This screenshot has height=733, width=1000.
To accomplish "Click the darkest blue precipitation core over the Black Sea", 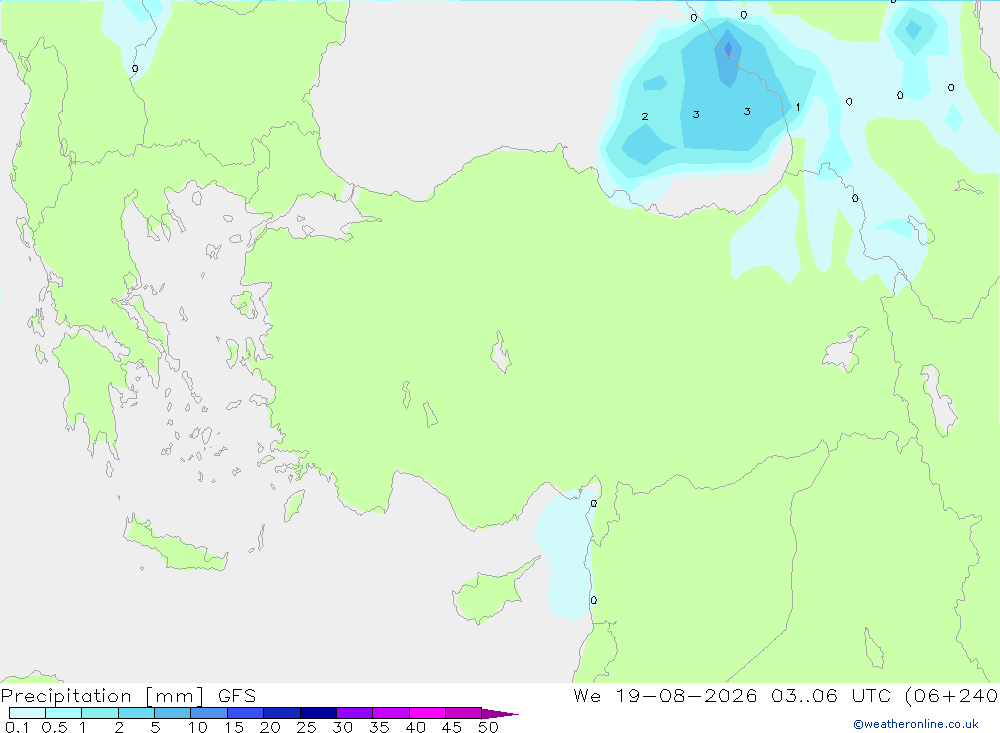I will 728,48.
